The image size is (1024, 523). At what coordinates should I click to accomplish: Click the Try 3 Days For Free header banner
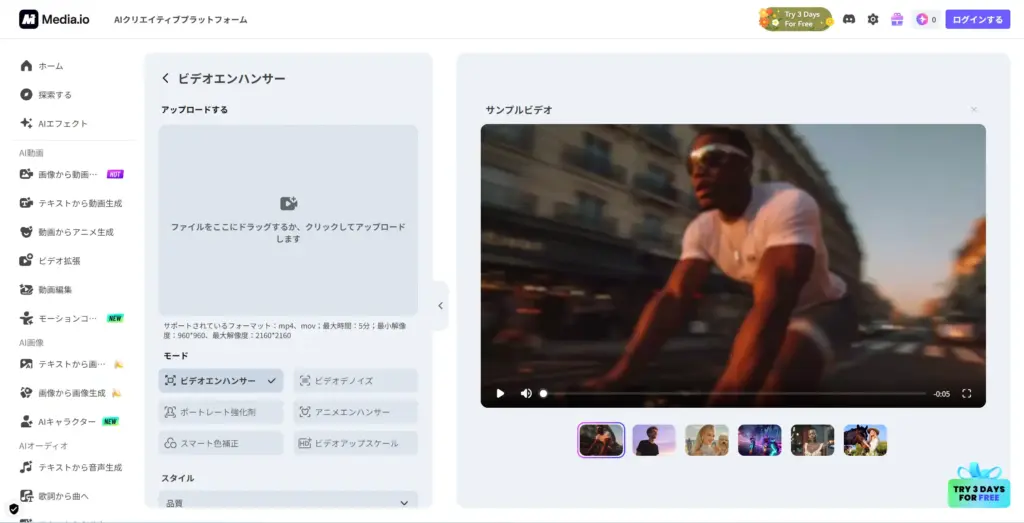tap(796, 20)
